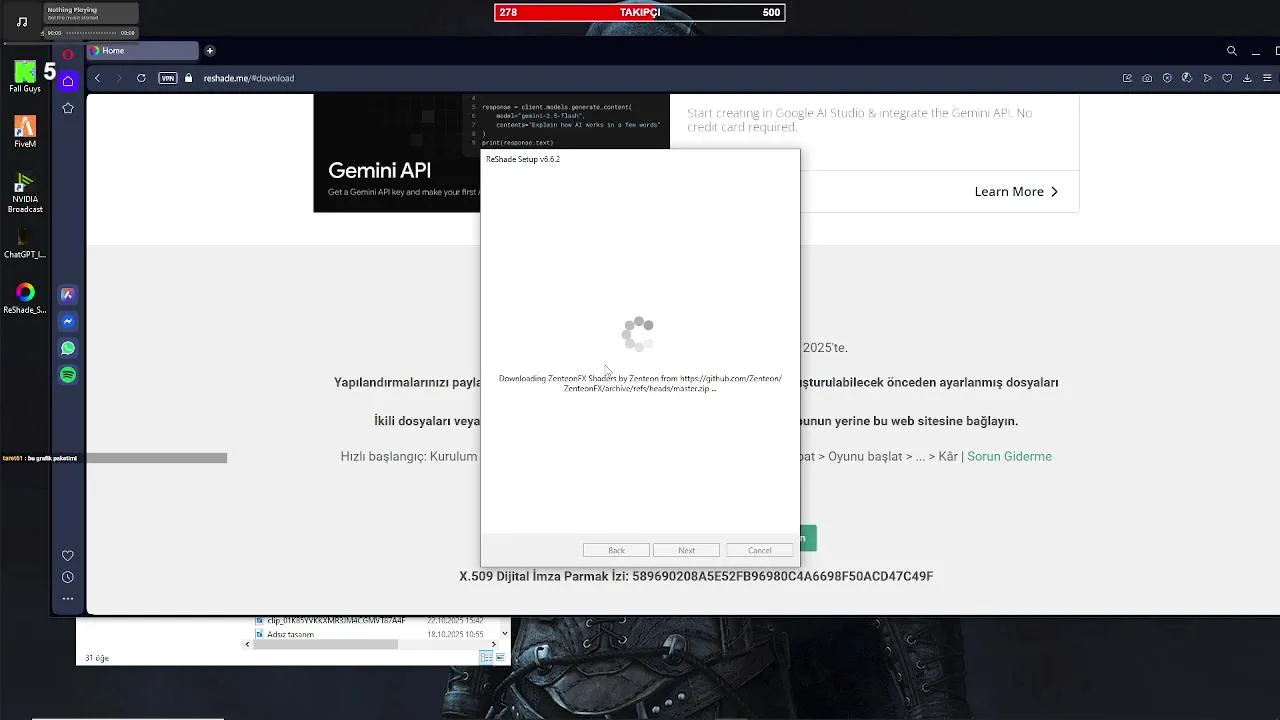Click the globe extension icon in toolbar
Screen dimensions: 1280x720
coord(1187,78)
